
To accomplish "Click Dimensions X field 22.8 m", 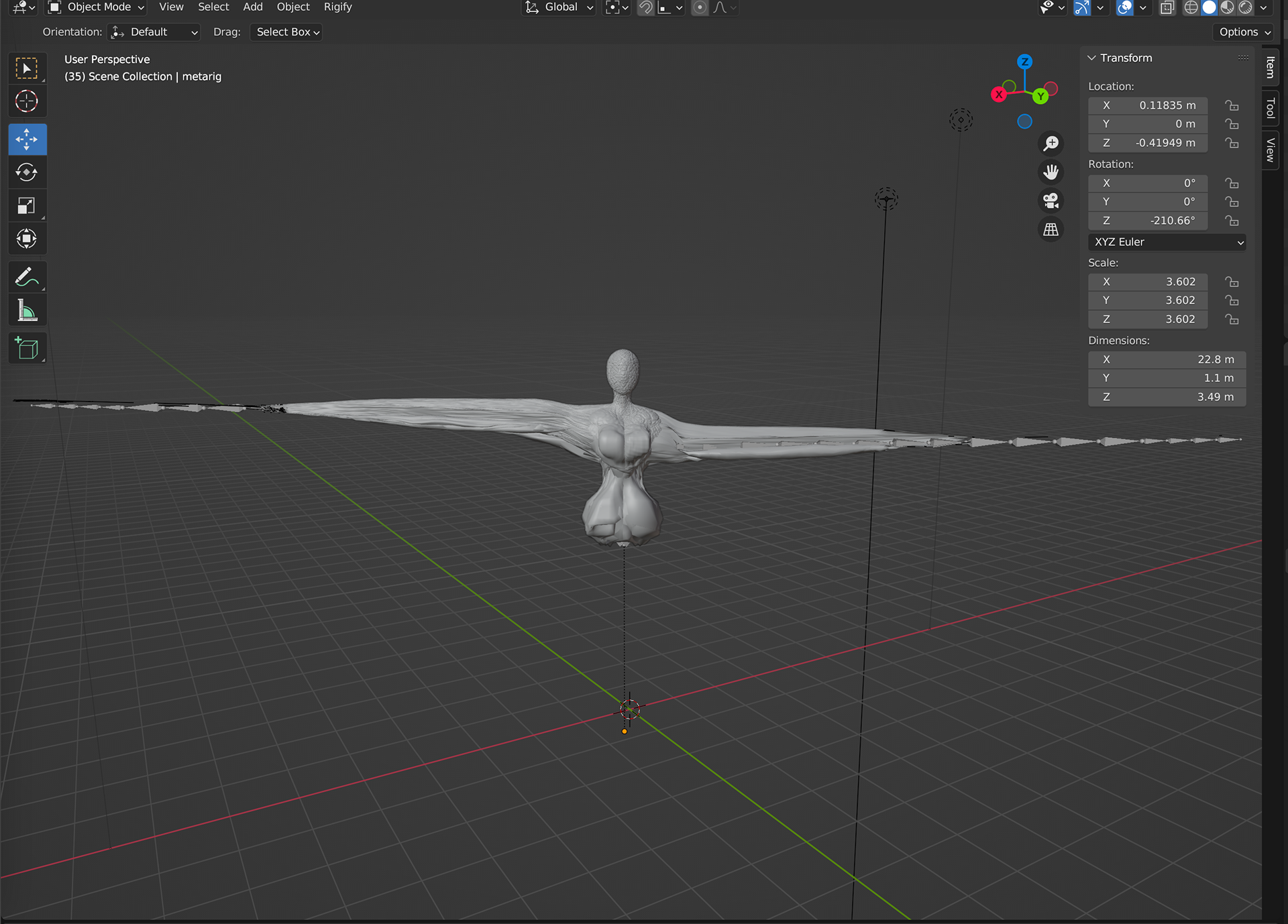I will (1167, 359).
